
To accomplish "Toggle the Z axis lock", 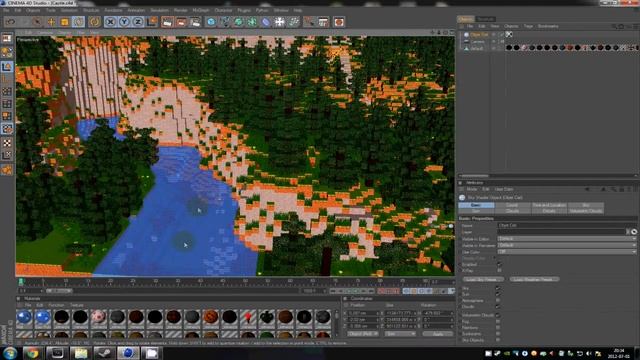I will pos(138,22).
